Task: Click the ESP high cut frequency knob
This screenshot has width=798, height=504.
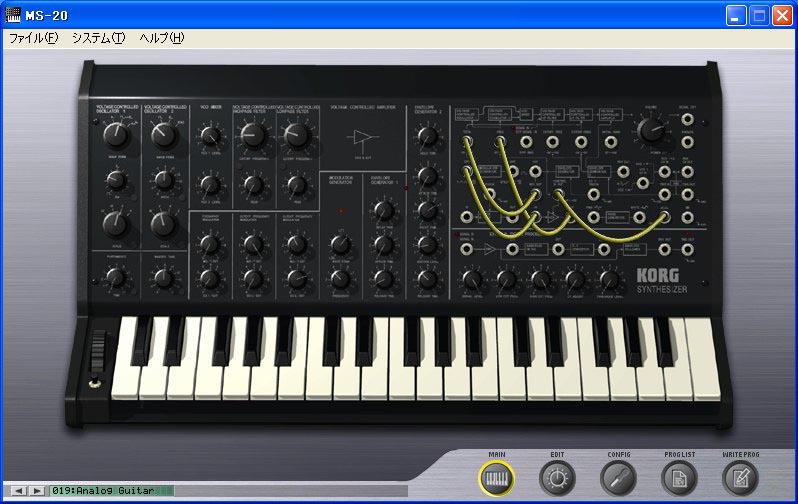Action: (541, 279)
